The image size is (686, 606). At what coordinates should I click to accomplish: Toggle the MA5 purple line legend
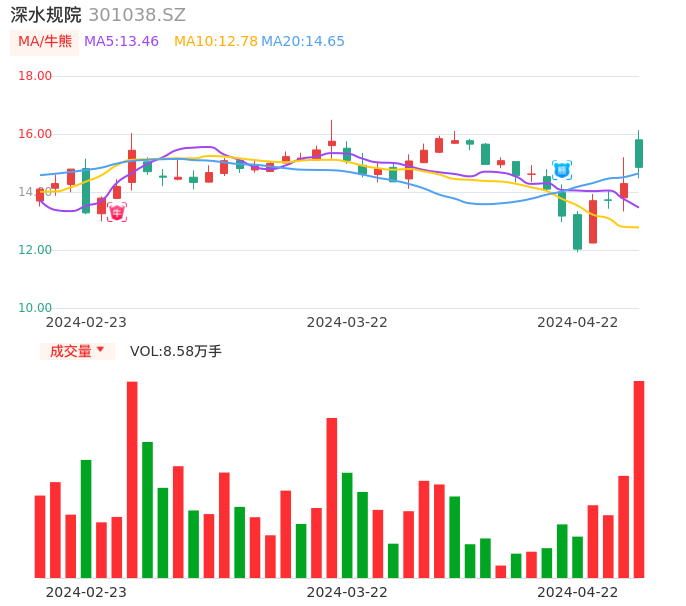(121, 42)
